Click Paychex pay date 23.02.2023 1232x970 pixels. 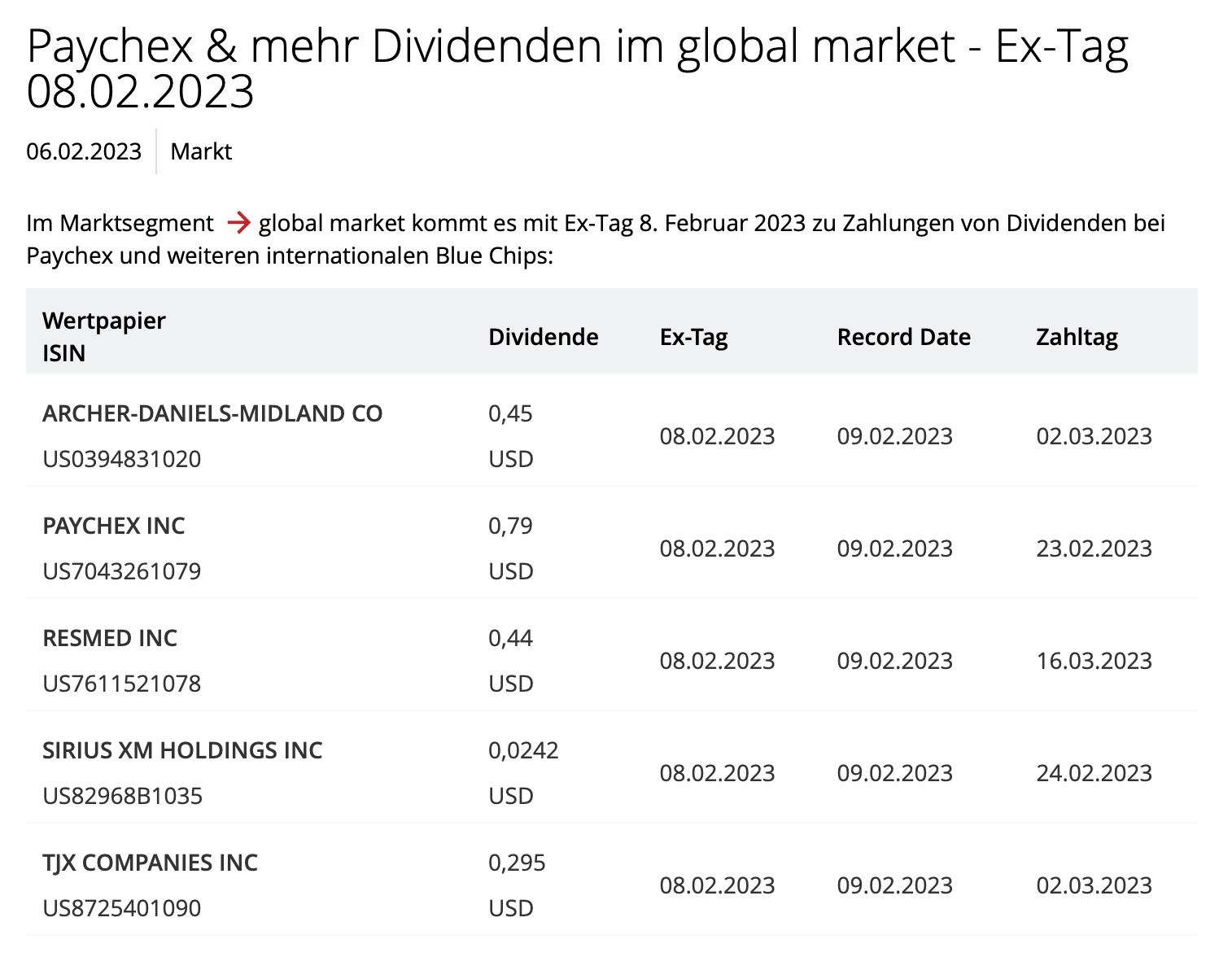1094,548
